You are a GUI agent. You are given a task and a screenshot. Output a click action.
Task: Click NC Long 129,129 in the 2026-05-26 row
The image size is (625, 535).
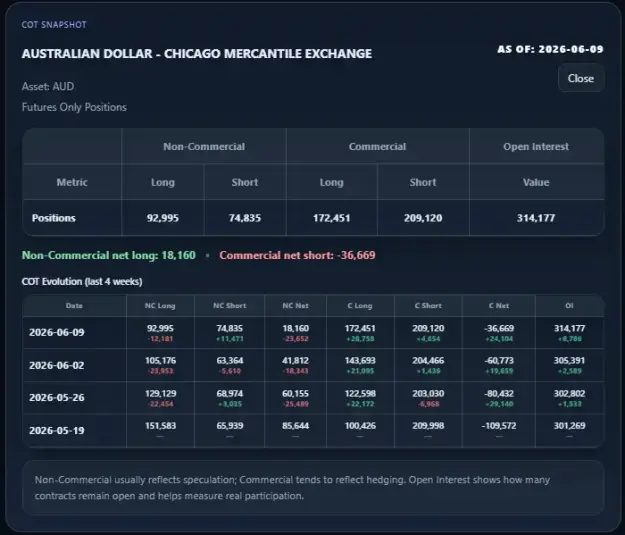click(160, 393)
